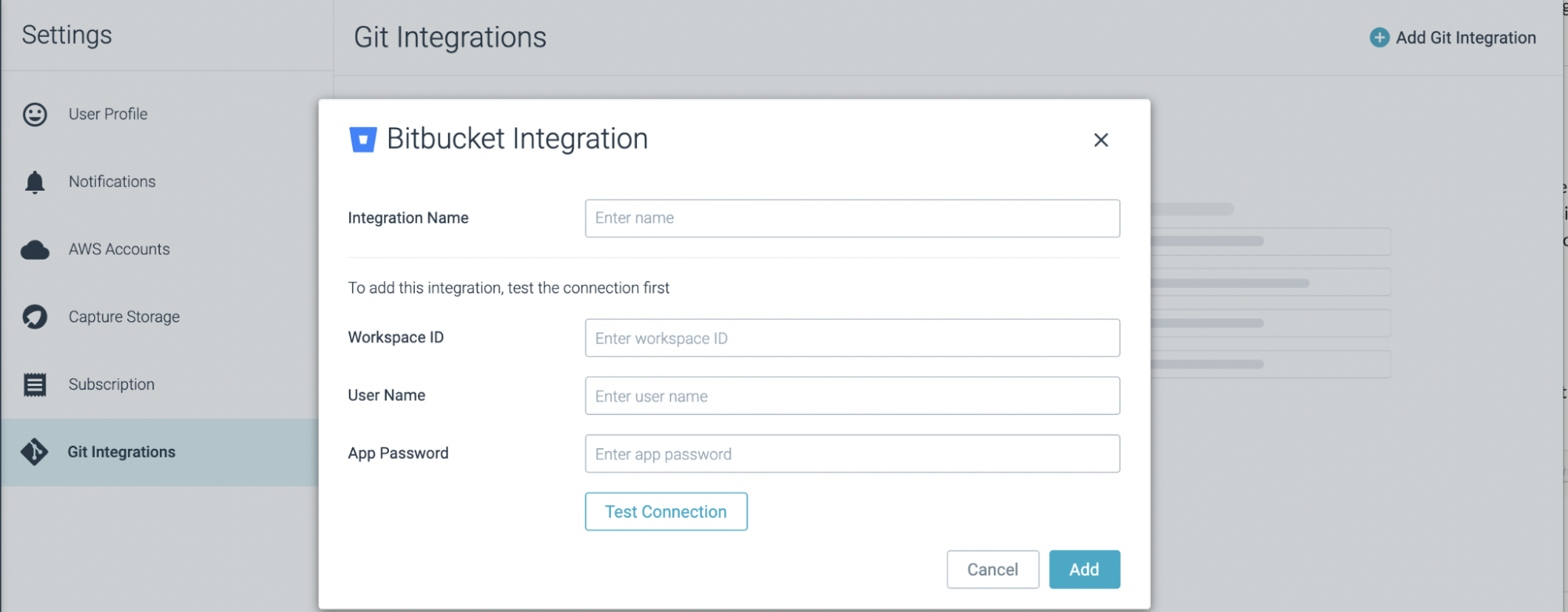Click the Notifications bell icon

pos(35,182)
